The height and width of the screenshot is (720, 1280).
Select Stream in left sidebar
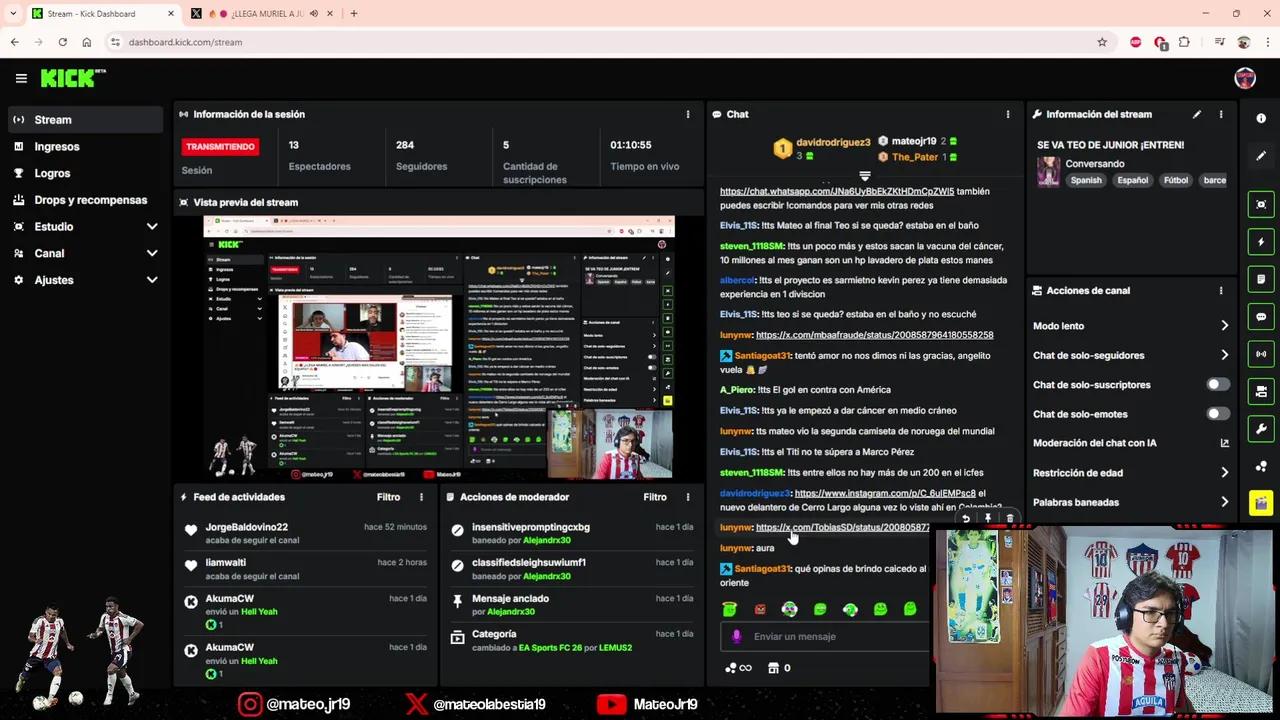pyautogui.click(x=85, y=119)
